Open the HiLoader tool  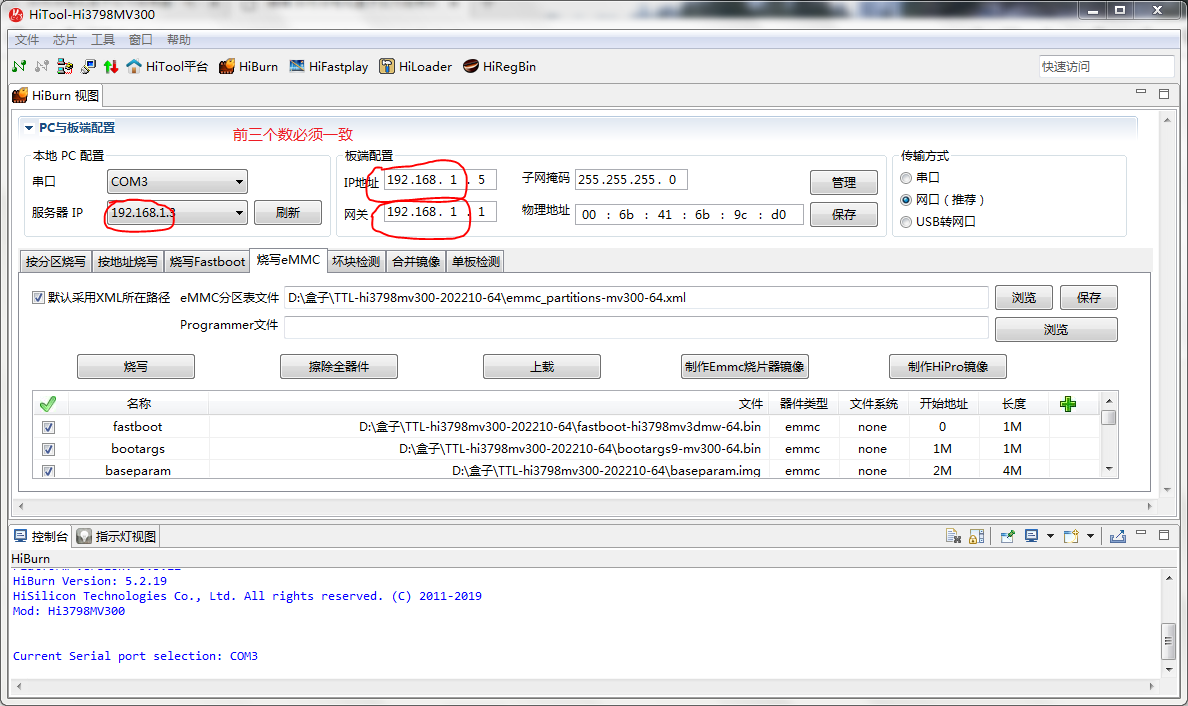(415, 67)
